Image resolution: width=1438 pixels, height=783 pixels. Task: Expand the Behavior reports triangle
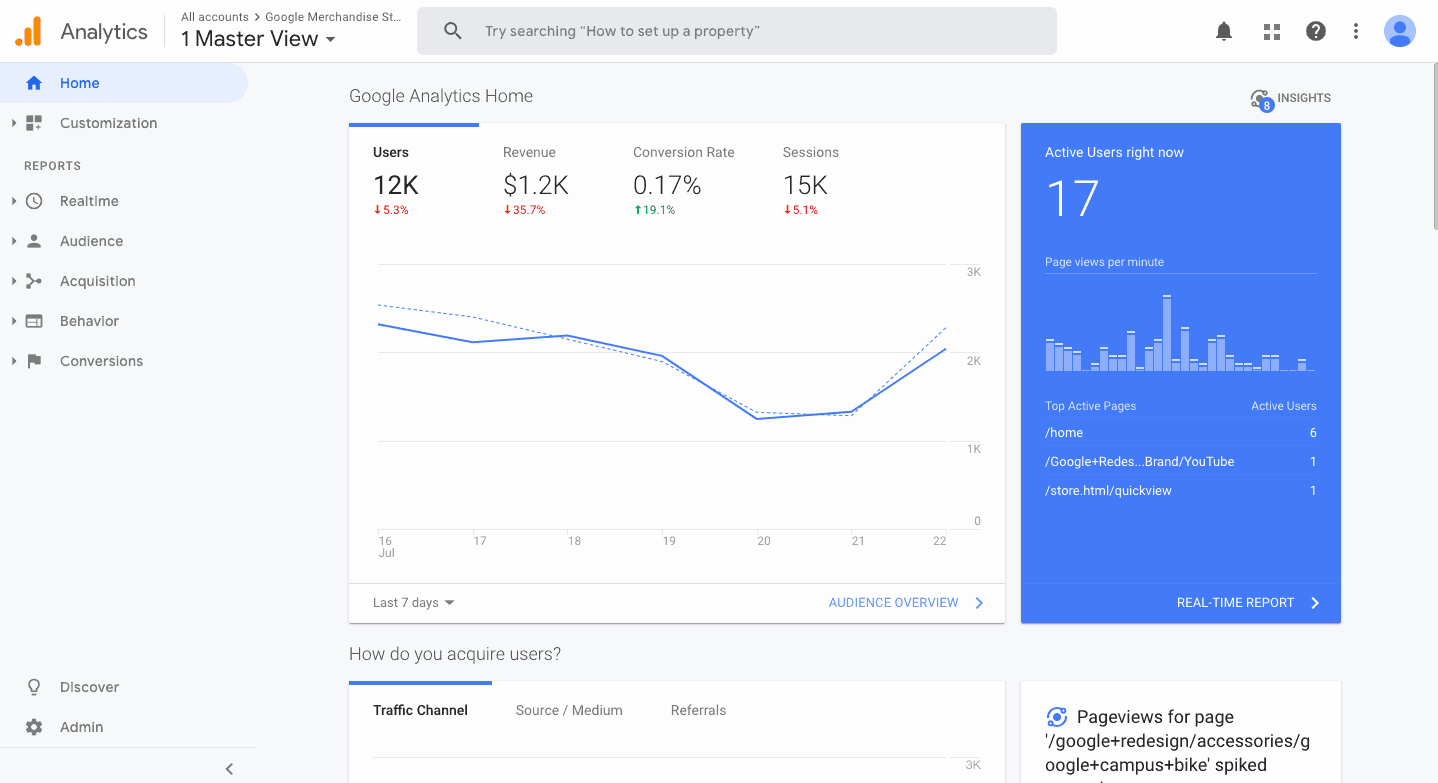click(x=14, y=321)
